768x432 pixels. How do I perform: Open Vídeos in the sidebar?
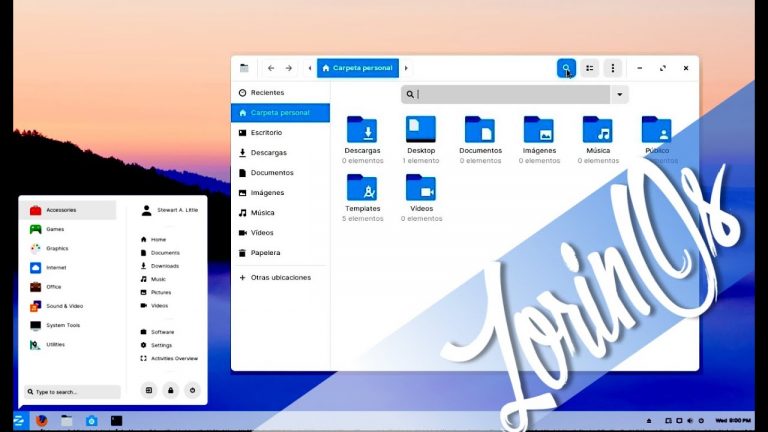tap(281, 233)
